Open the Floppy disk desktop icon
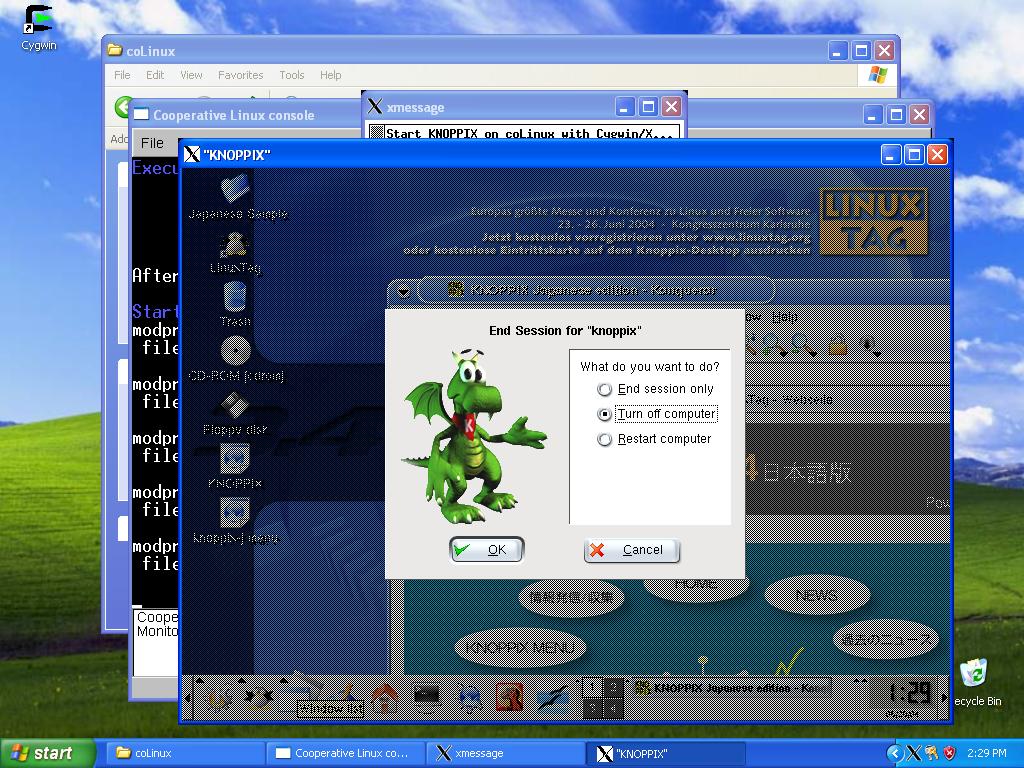 coord(235,414)
